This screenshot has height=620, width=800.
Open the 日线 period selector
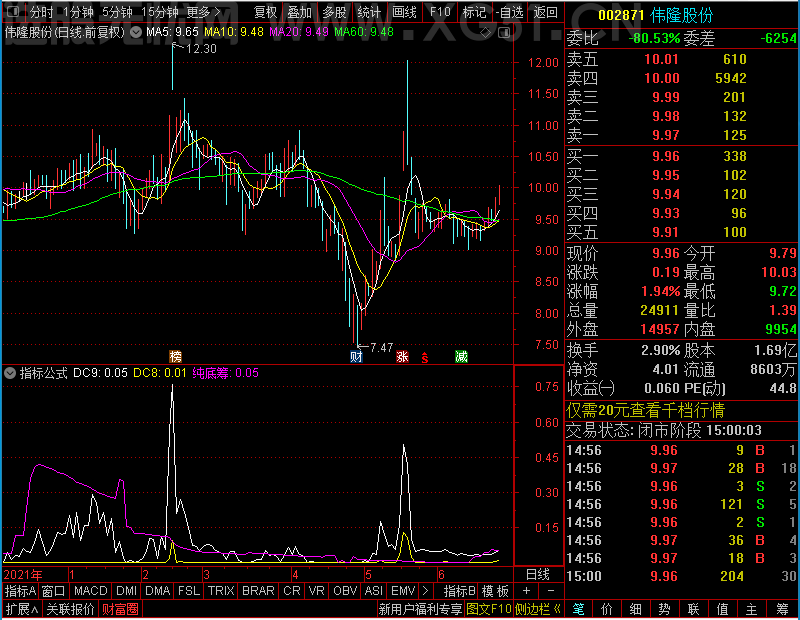[538, 574]
